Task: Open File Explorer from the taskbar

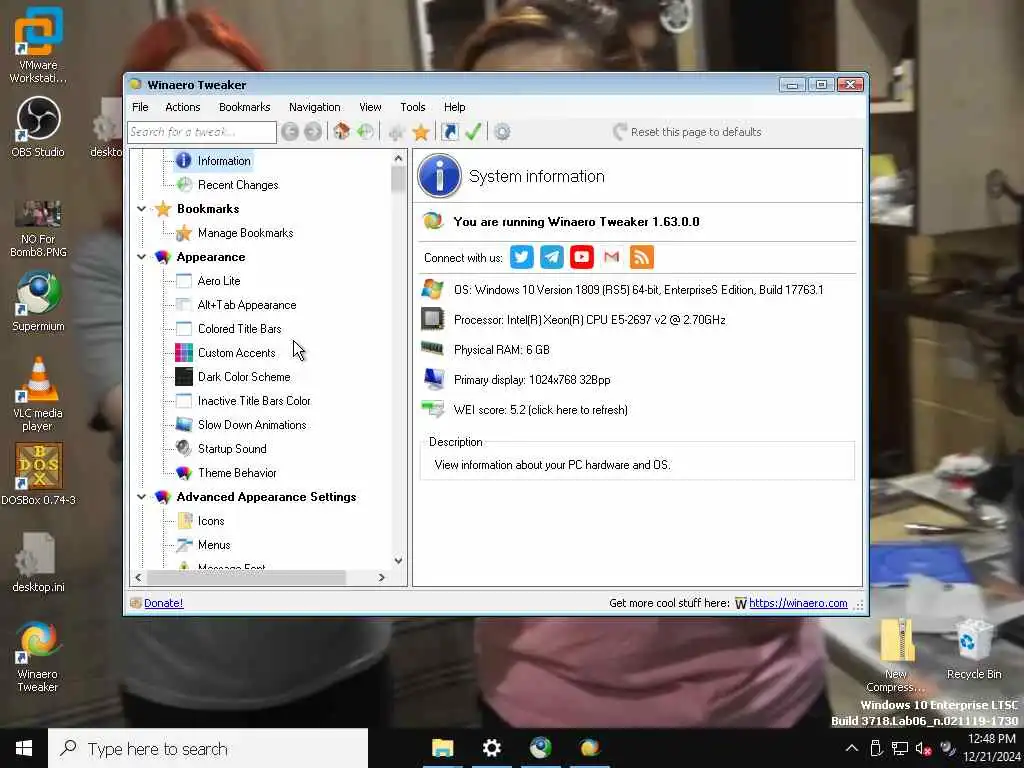Action: coord(442,748)
